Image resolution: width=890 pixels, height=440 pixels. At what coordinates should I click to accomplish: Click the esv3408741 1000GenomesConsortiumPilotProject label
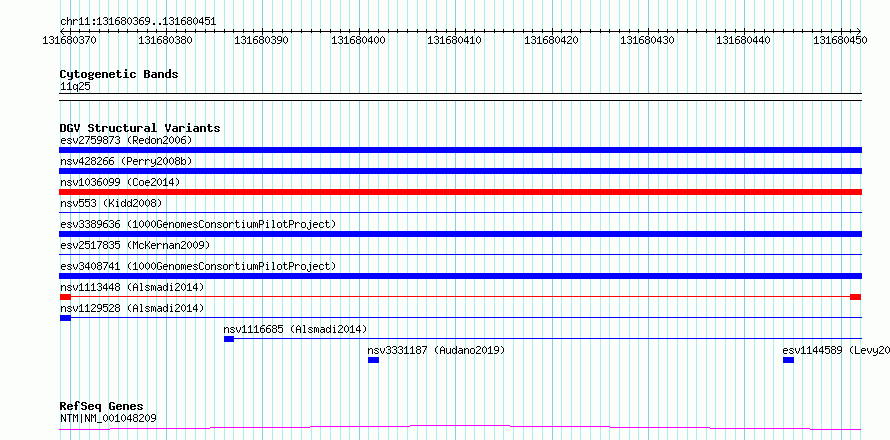[198, 266]
